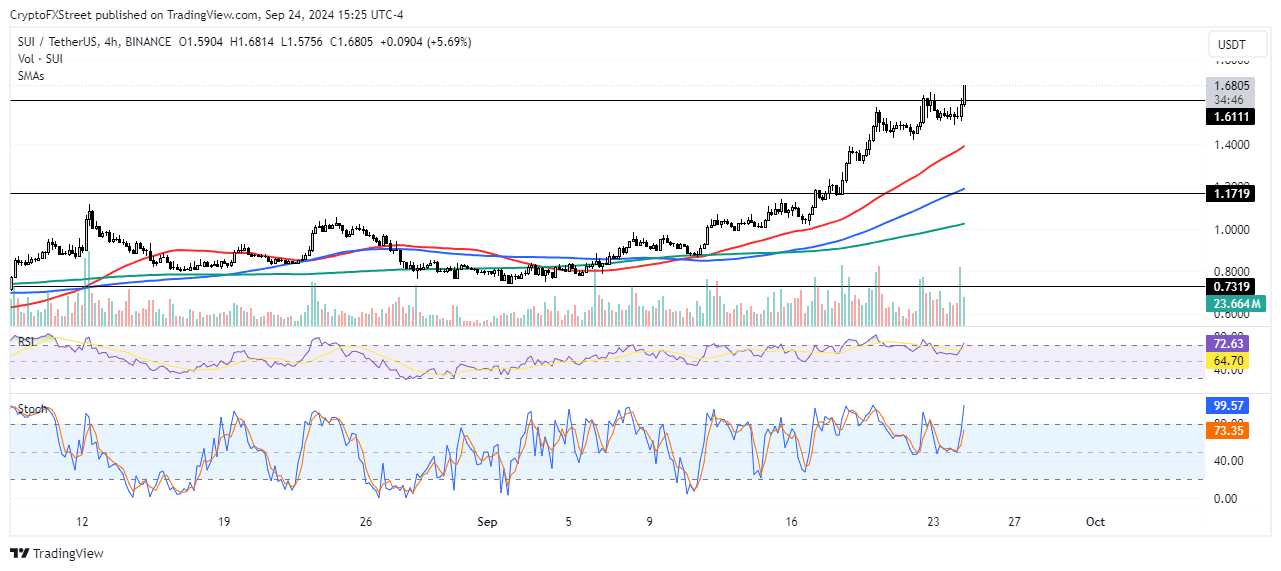
Task: Click the Oct label on time axis
Action: click(1094, 521)
